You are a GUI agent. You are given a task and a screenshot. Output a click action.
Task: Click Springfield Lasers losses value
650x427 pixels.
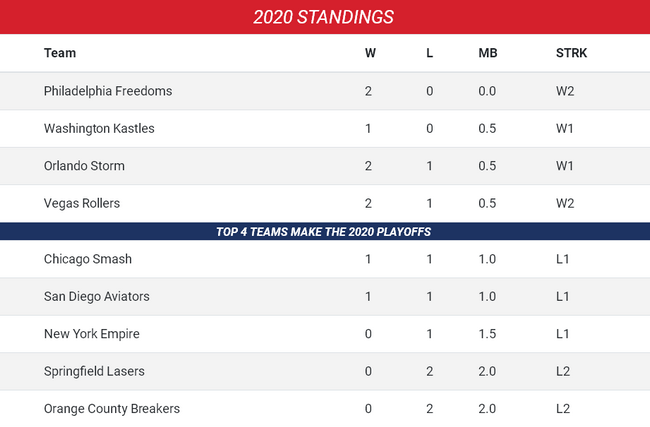pyautogui.click(x=430, y=371)
